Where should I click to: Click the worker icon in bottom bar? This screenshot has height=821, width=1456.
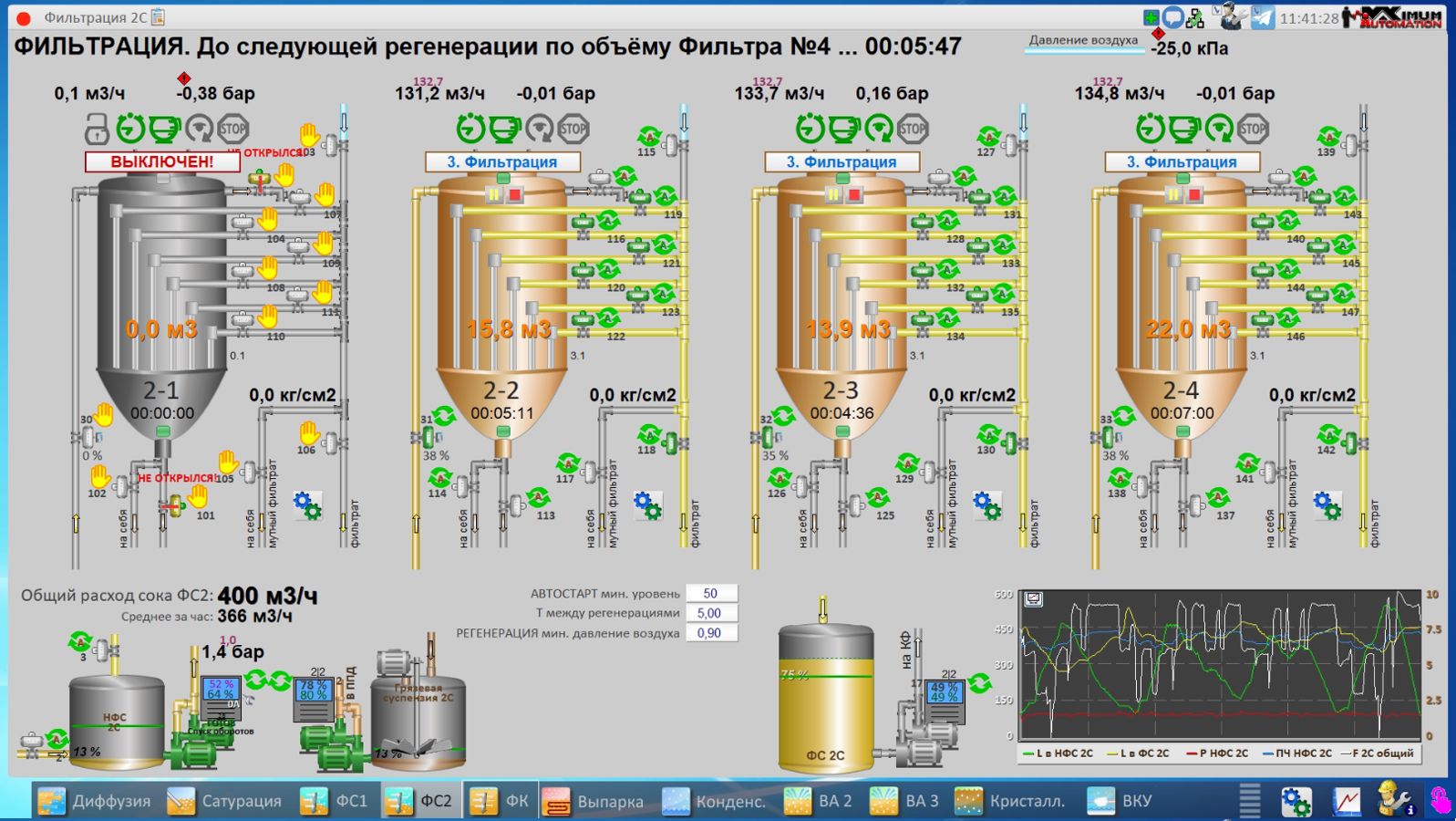click(x=1395, y=799)
